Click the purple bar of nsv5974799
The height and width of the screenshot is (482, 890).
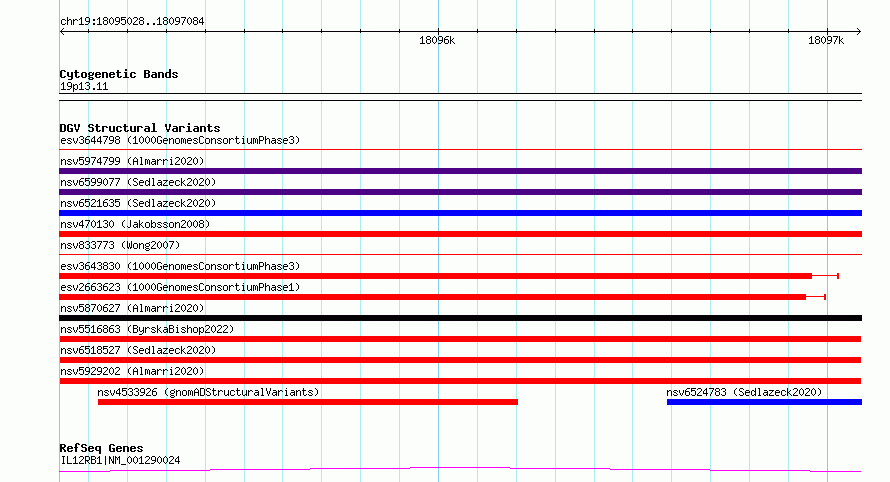pyautogui.click(x=460, y=171)
